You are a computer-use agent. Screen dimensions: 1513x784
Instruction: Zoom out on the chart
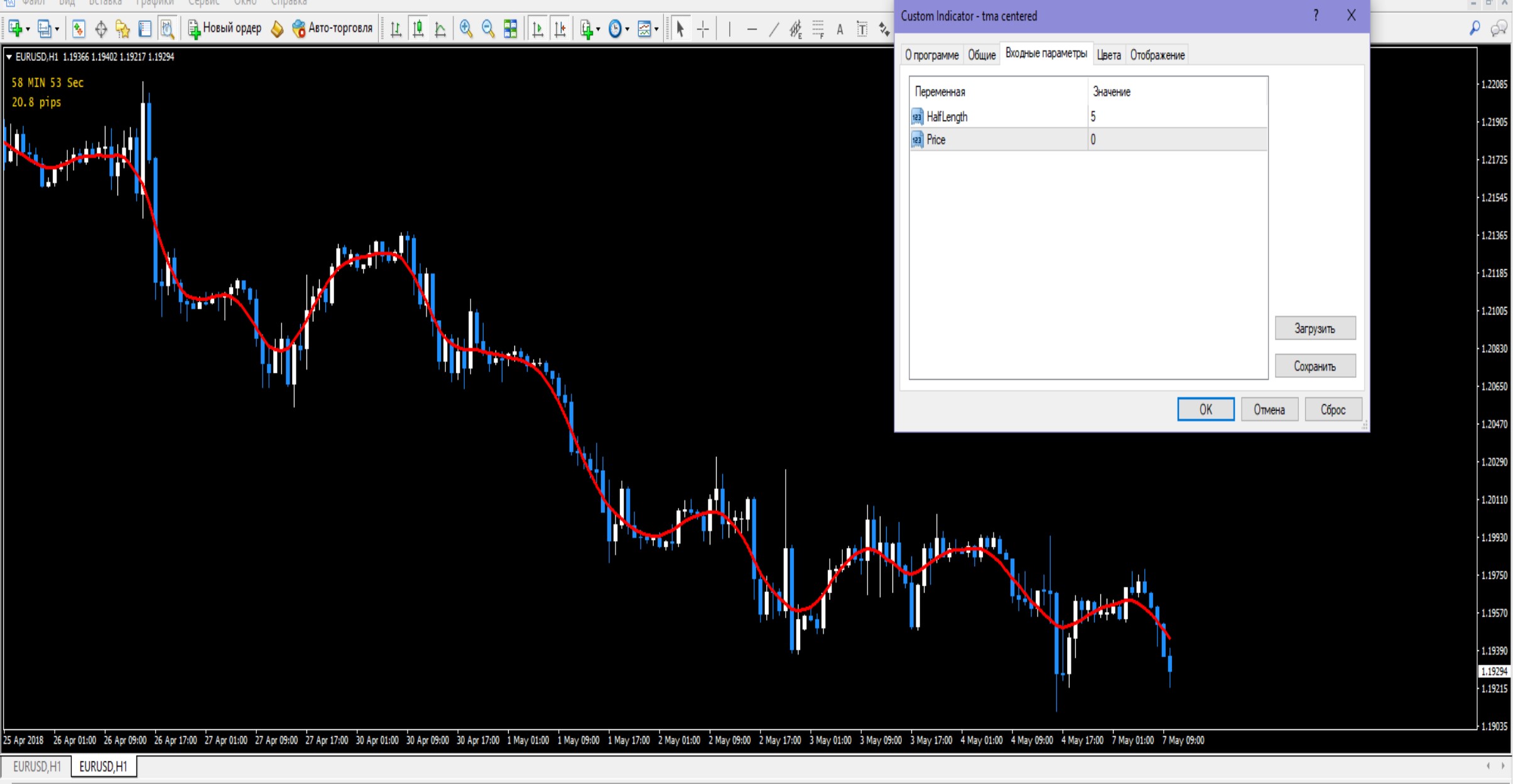point(488,28)
